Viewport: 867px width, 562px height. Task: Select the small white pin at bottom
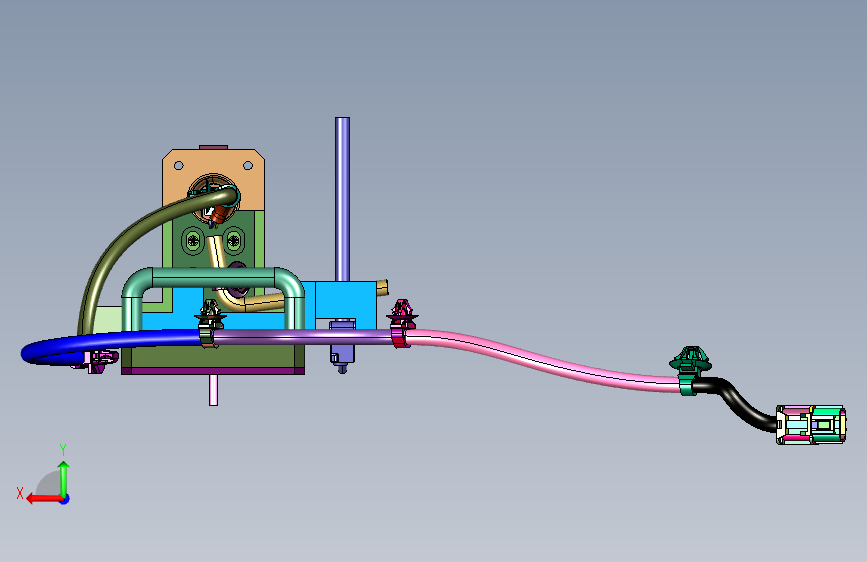213,390
